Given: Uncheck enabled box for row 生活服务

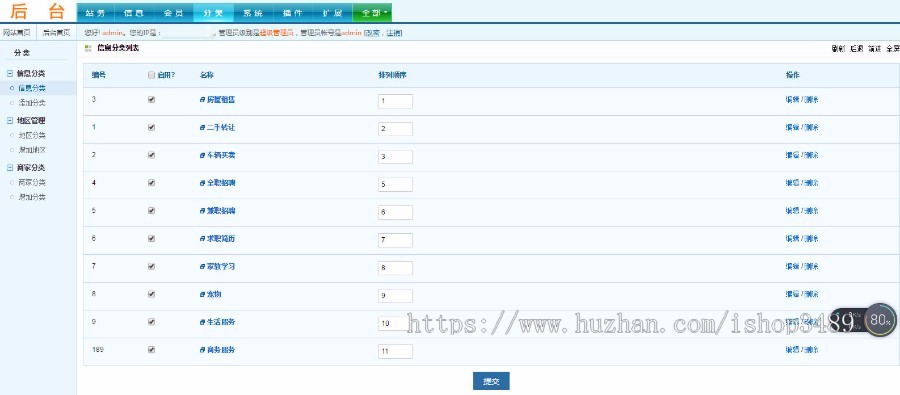Looking at the screenshot, I should pos(152,322).
